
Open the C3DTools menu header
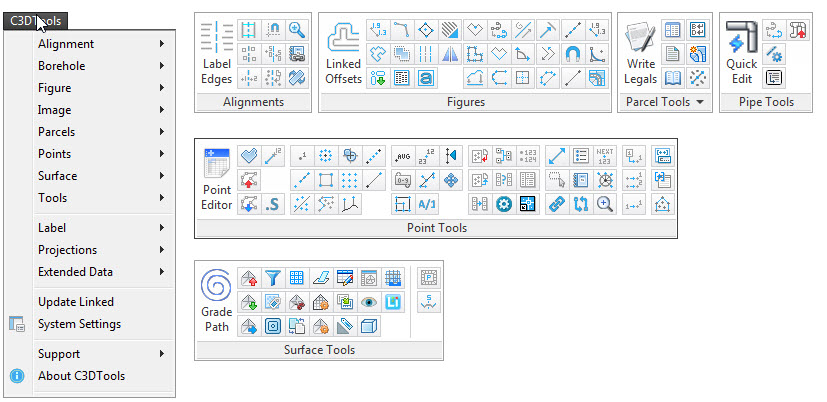click(x=35, y=21)
